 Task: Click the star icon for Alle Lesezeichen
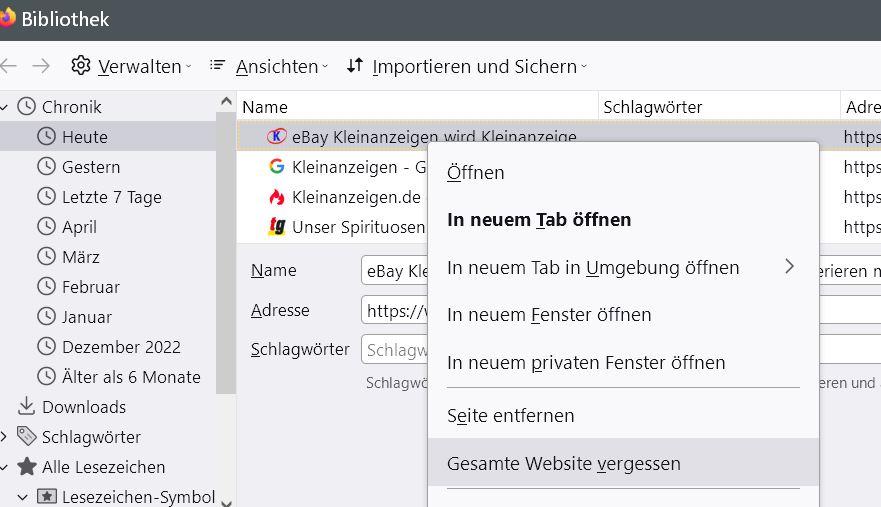[27, 467]
